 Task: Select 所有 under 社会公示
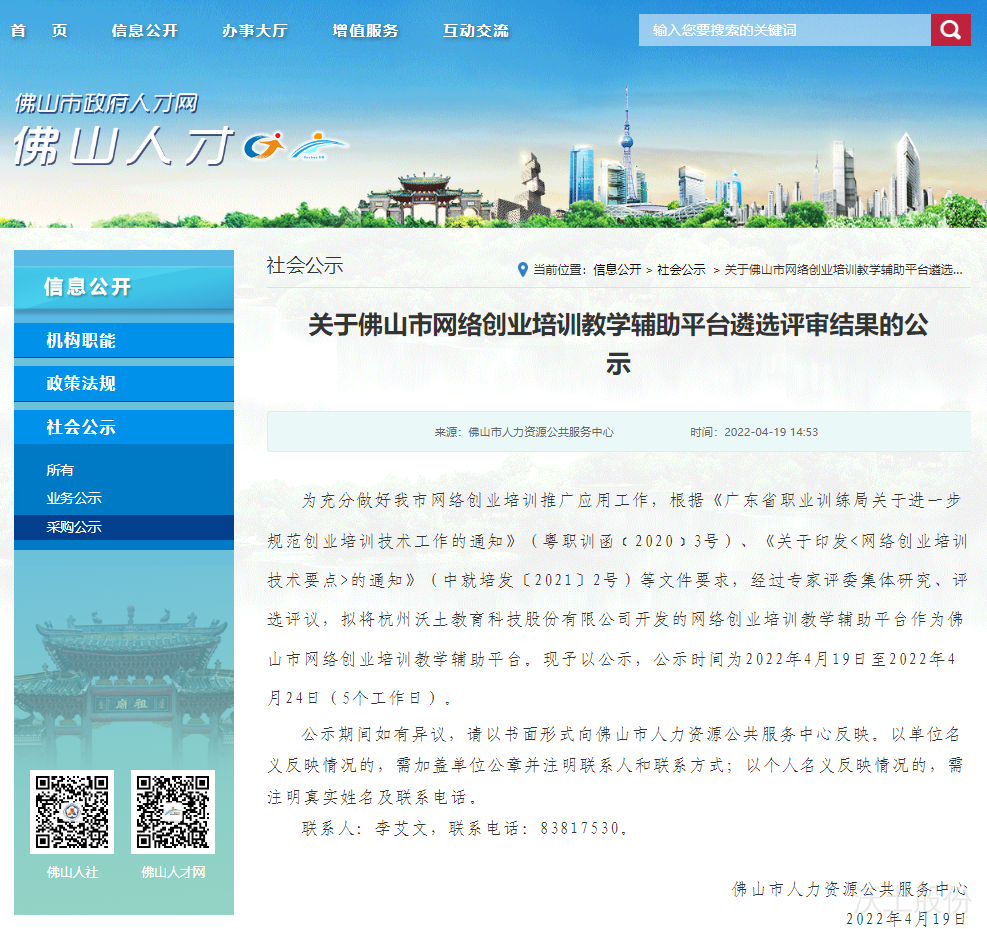(60, 470)
